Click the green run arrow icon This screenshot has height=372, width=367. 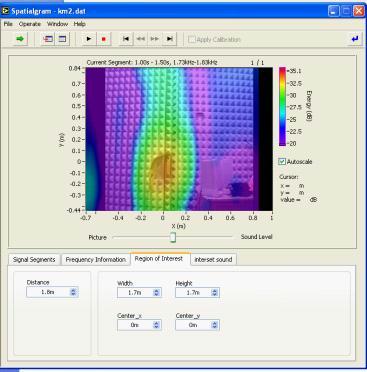20,39
